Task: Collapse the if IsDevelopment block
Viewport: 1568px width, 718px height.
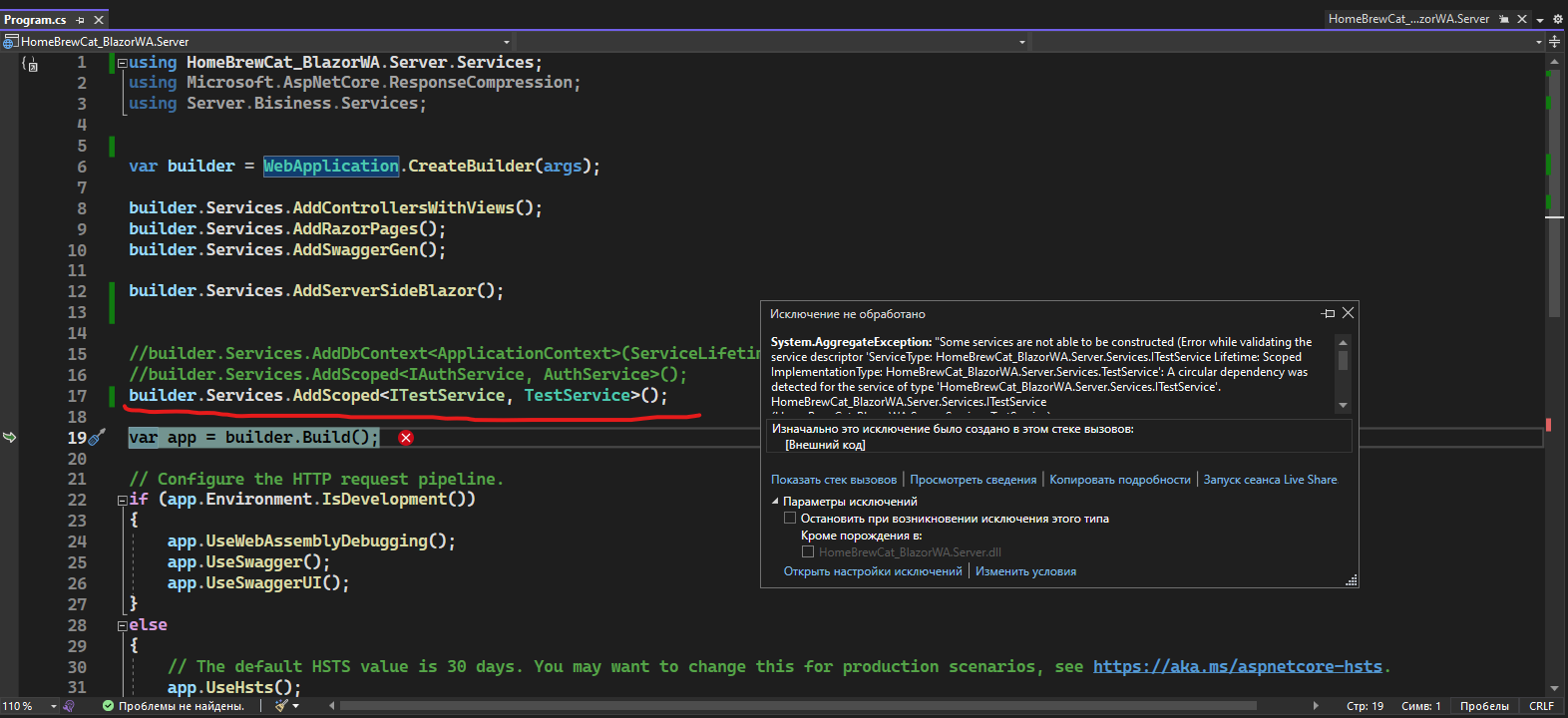Action: coord(122,501)
